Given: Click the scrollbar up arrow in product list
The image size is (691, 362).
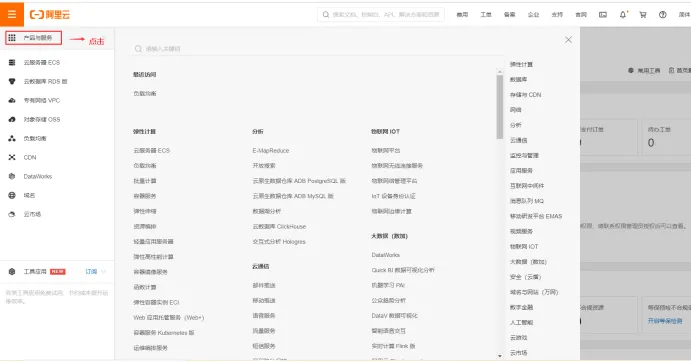Looking at the screenshot, I should 499,71.
